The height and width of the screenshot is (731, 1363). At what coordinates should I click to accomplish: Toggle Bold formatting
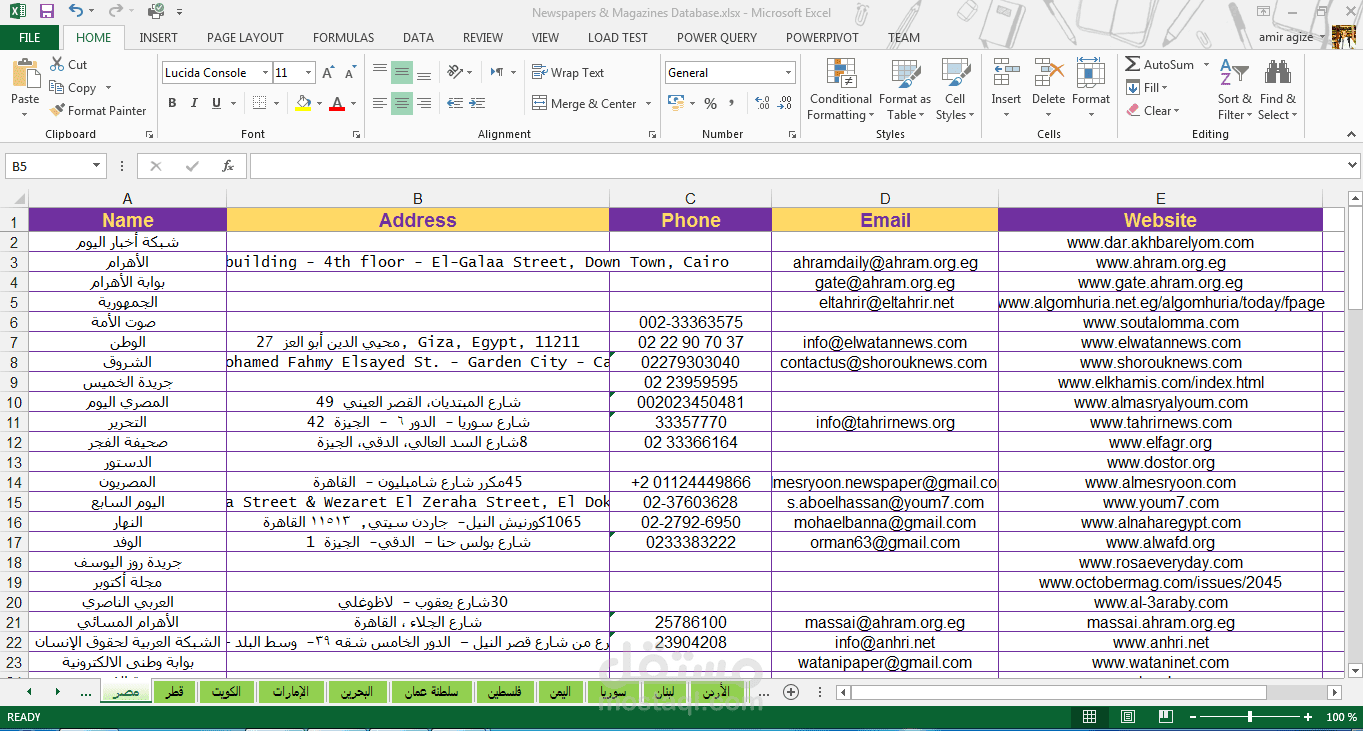(x=172, y=103)
